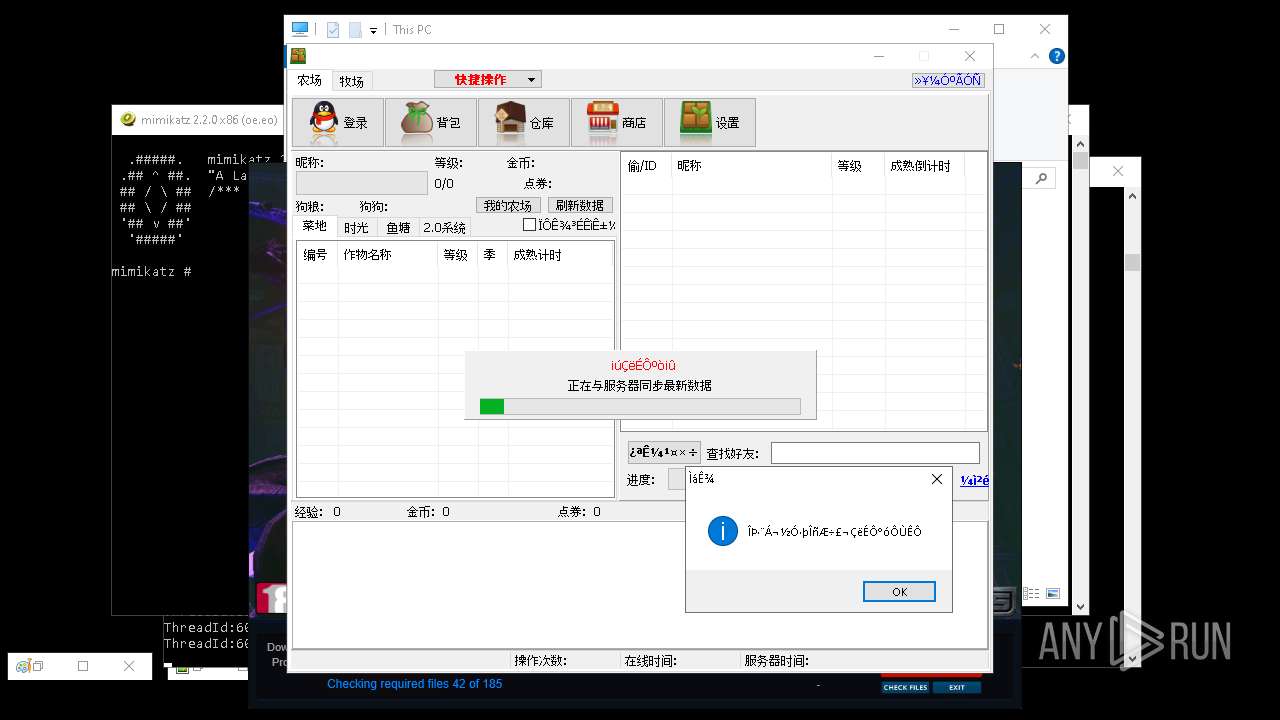The height and width of the screenshot is (720, 1280).
Task: Switch to the 鱼塘 fish pond tab
Action: click(398, 227)
